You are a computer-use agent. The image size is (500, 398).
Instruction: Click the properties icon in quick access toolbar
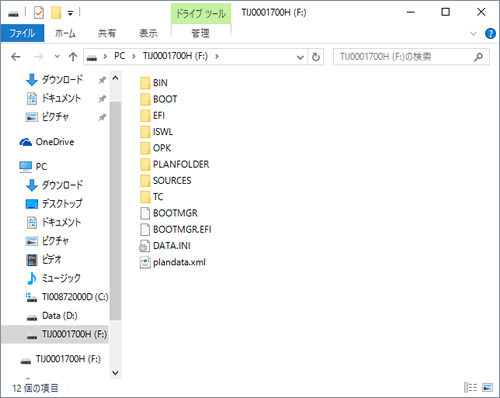pos(39,13)
